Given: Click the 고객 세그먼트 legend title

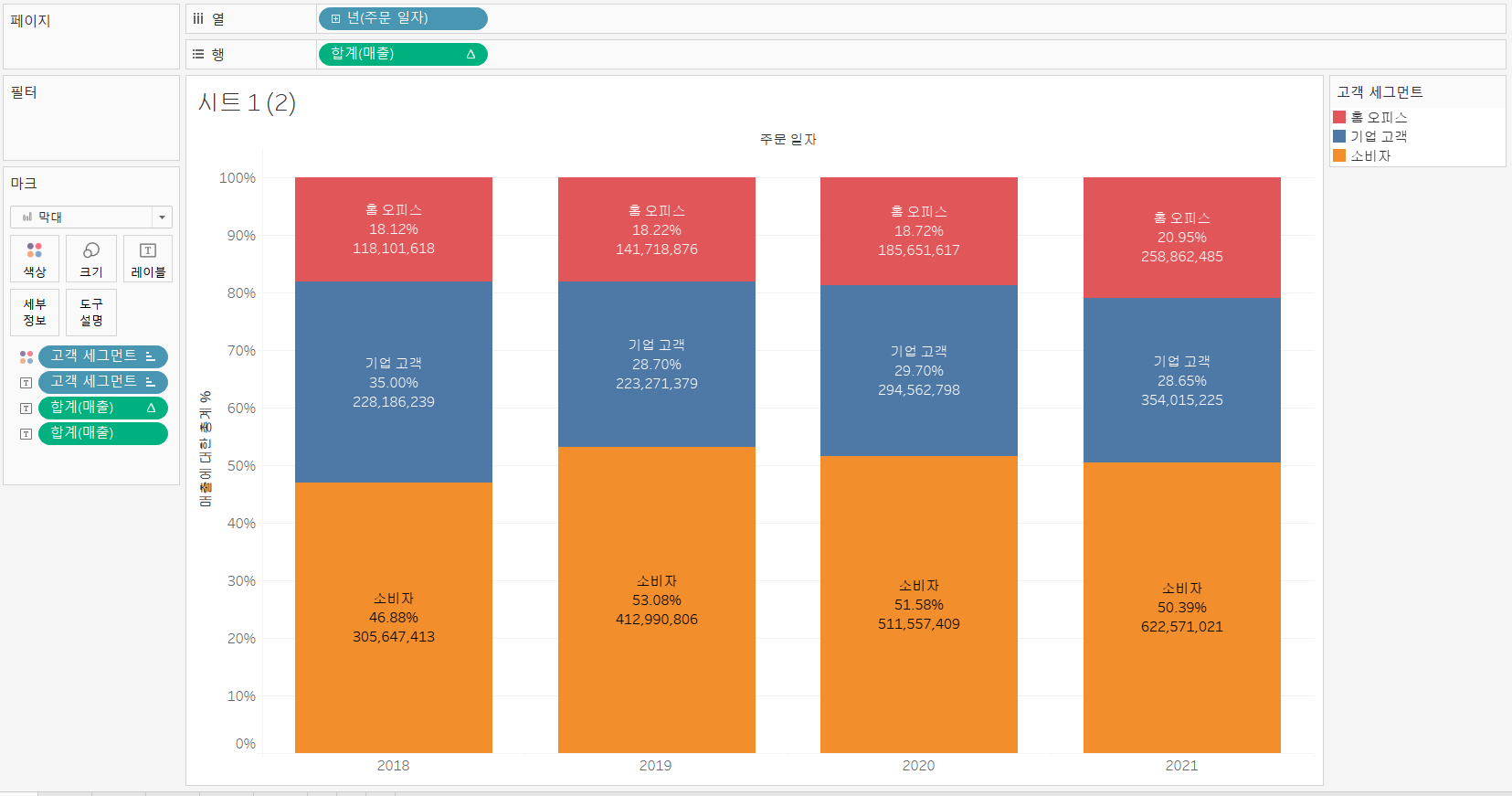Looking at the screenshot, I should tap(1380, 92).
